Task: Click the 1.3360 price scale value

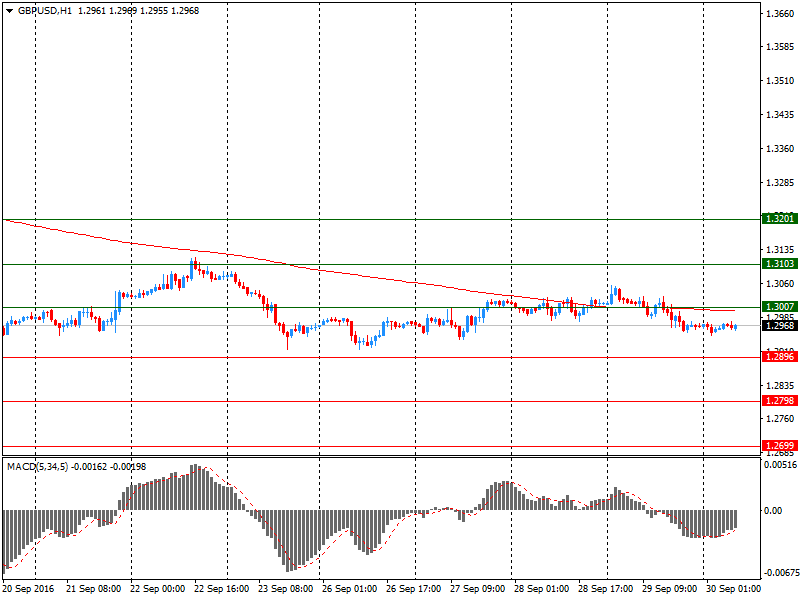Action: (780, 148)
